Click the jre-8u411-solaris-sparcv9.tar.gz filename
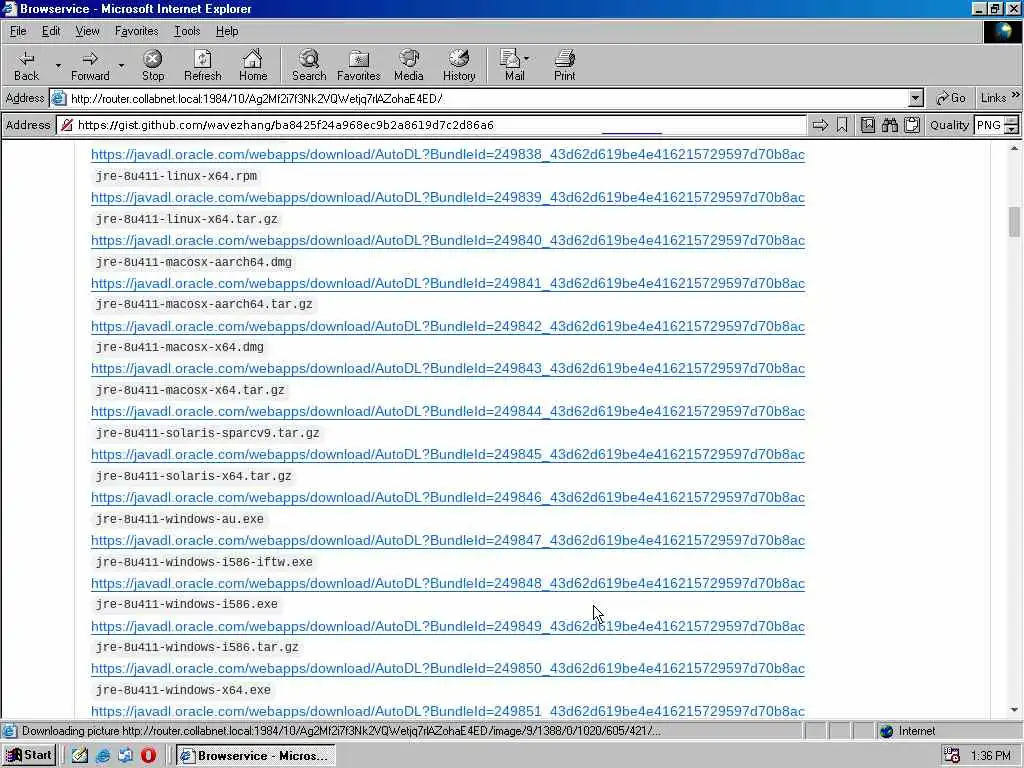1024x768 pixels. [208, 433]
